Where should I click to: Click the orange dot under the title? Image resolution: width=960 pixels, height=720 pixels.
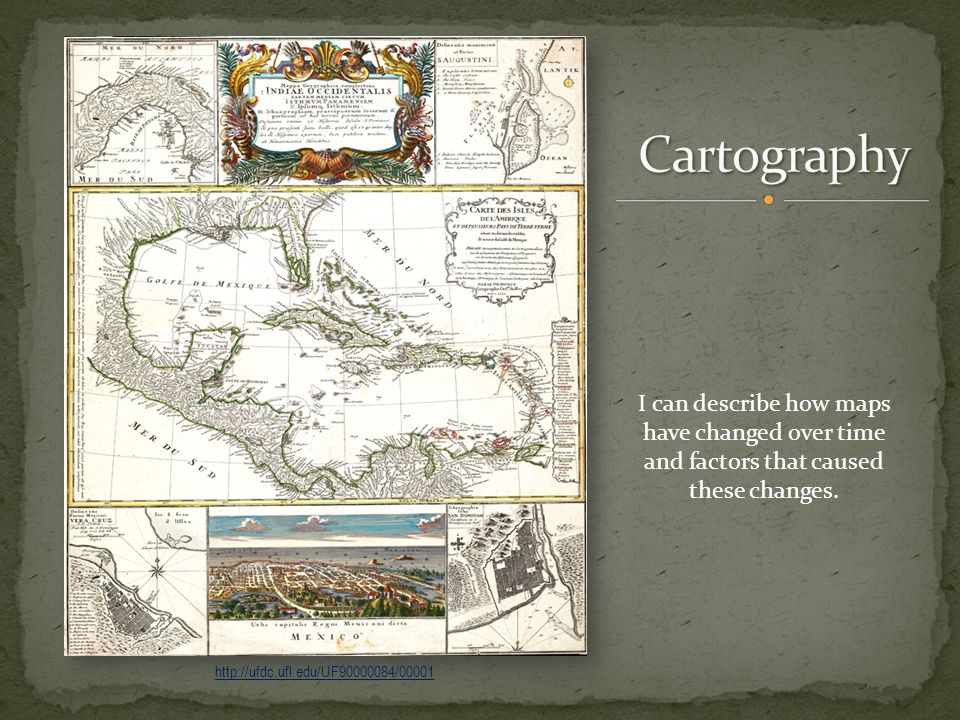(x=769, y=200)
